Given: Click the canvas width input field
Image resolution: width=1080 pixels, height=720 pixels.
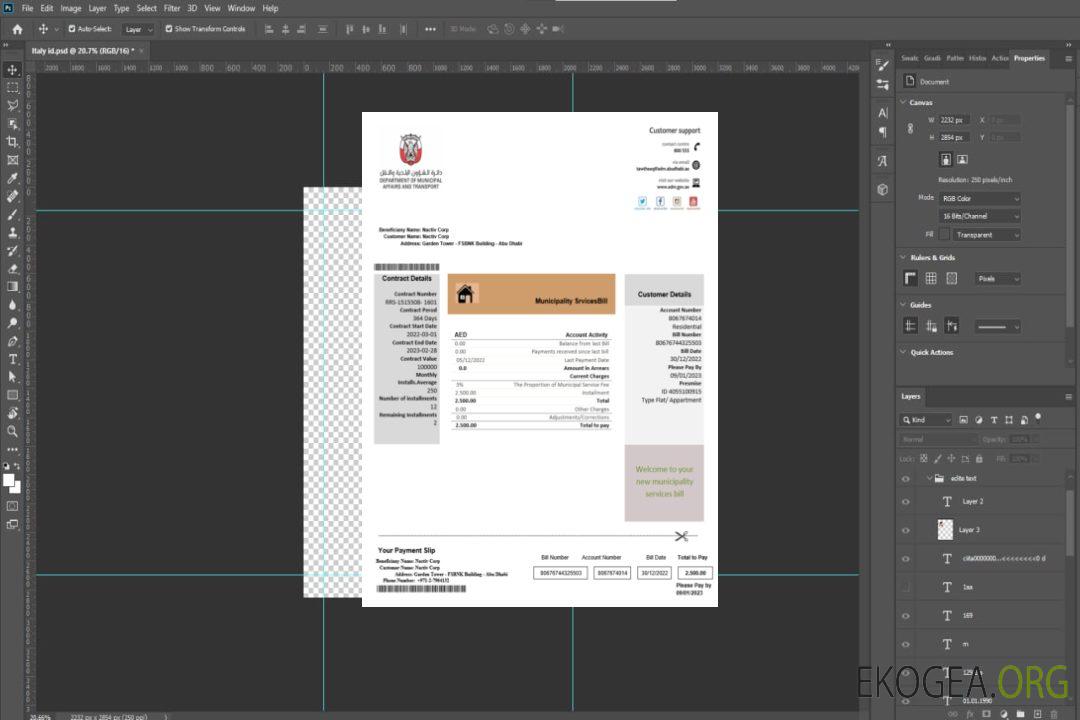Looking at the screenshot, I should pos(954,120).
